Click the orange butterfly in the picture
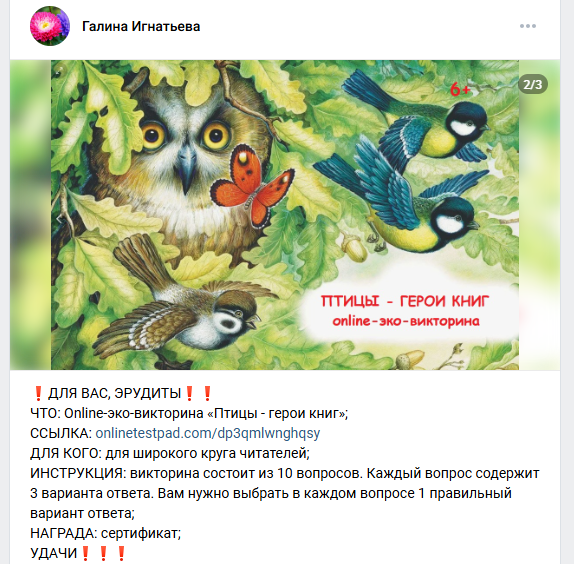The height and width of the screenshot is (564, 574). coord(253,187)
